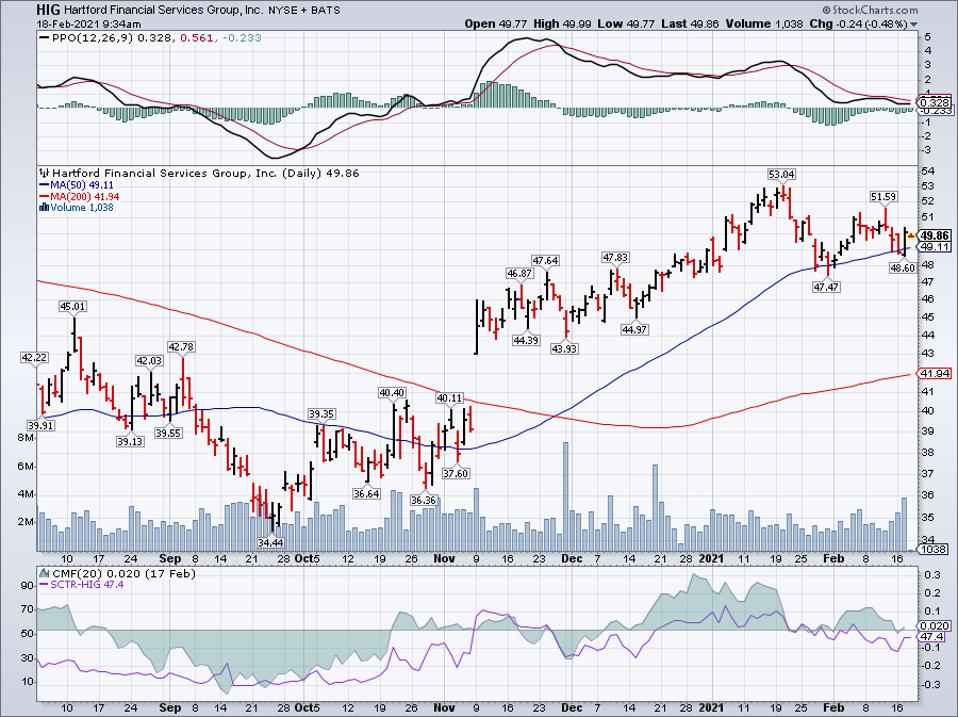Click the Volume 1,038 legend entry

pyautogui.click(x=76, y=207)
